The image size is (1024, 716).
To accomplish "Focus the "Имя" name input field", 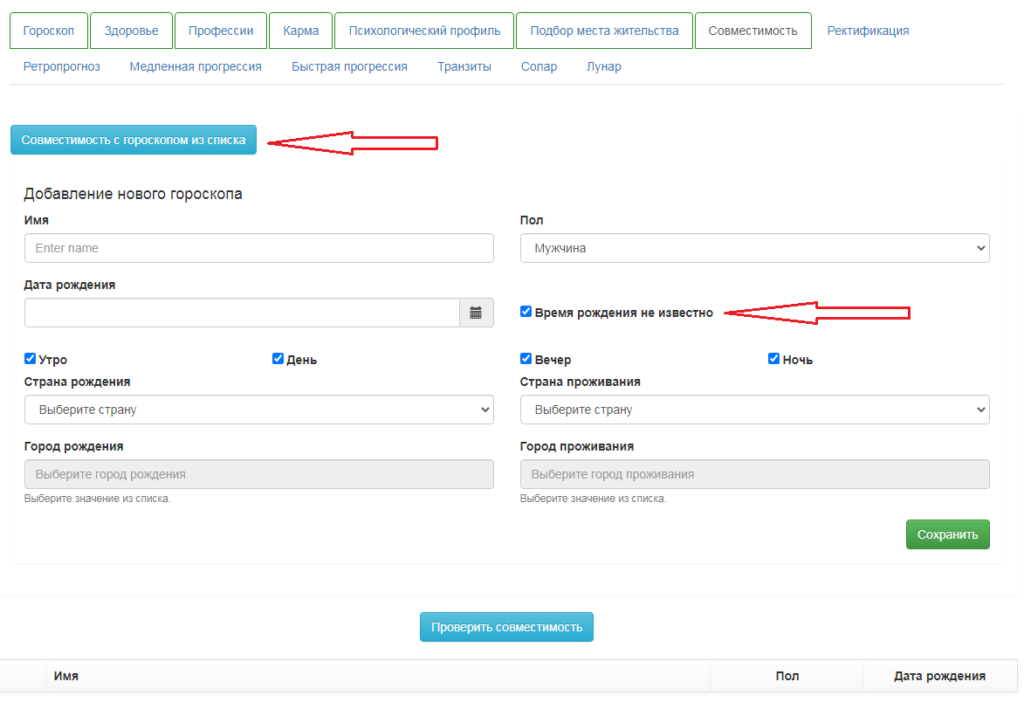I will [259, 248].
